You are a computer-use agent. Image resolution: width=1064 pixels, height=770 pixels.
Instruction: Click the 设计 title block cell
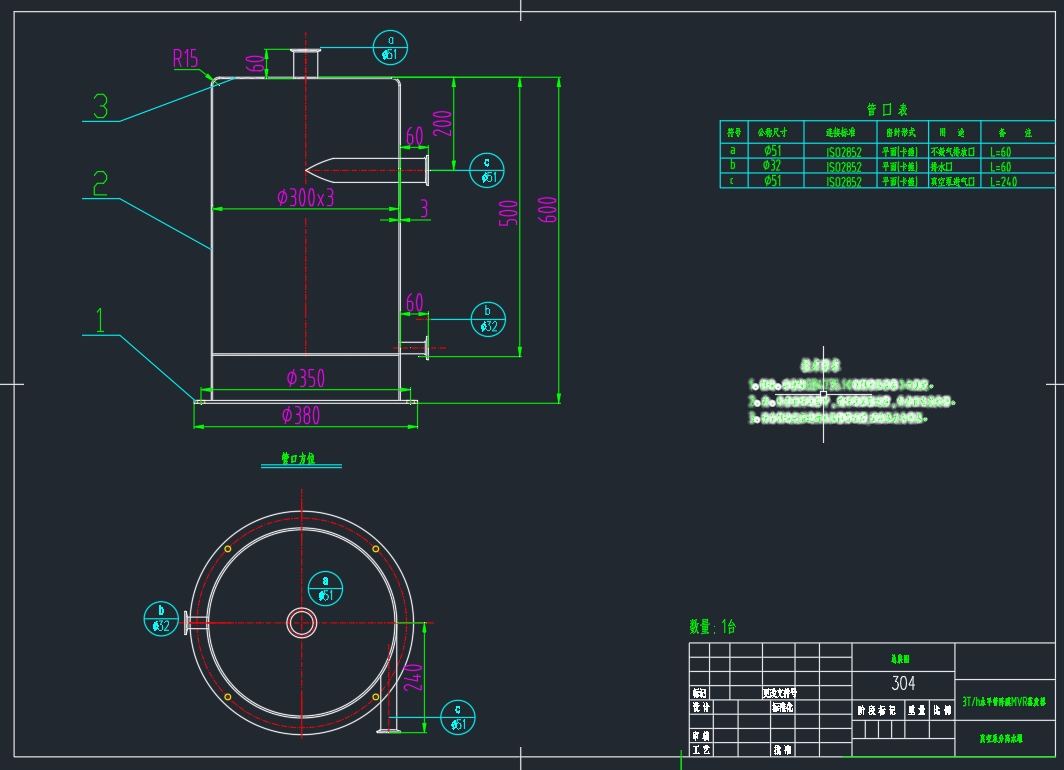[700, 707]
